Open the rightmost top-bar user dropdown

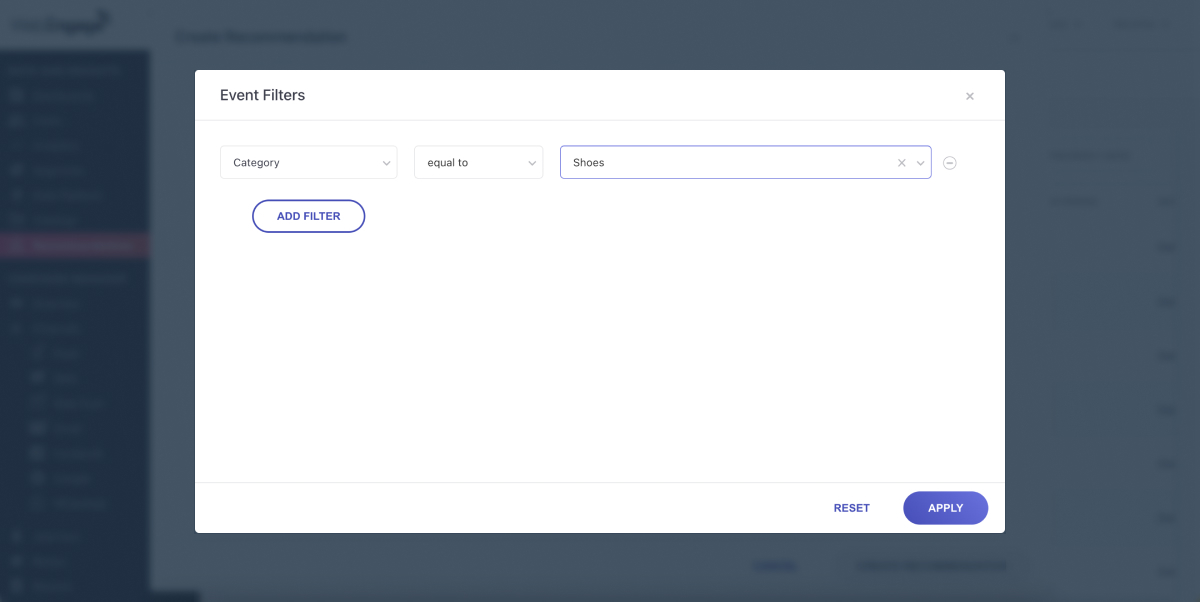click(x=1140, y=24)
